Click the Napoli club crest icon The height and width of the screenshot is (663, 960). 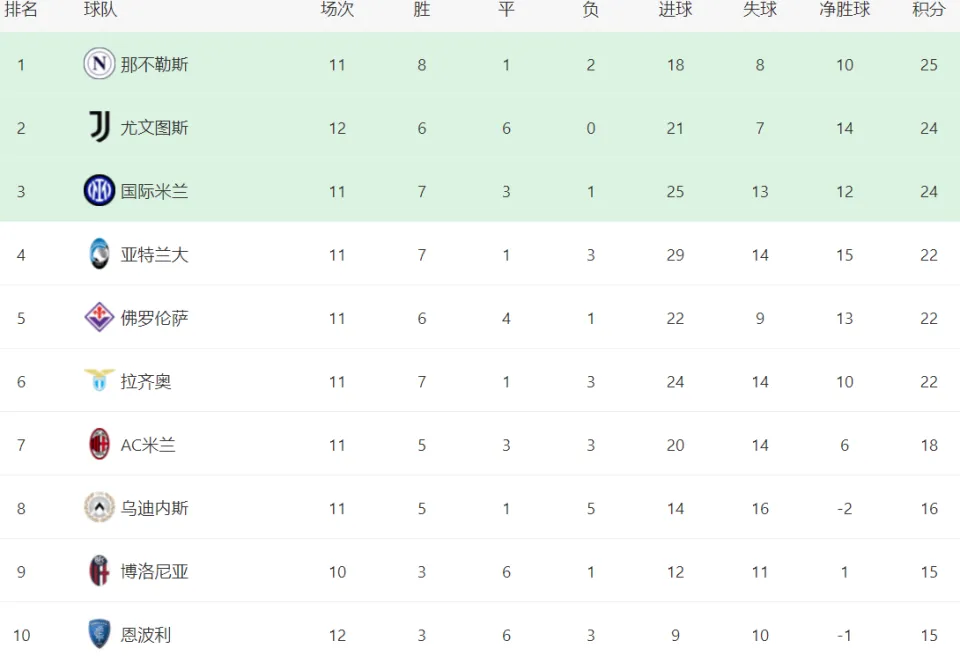tap(99, 64)
